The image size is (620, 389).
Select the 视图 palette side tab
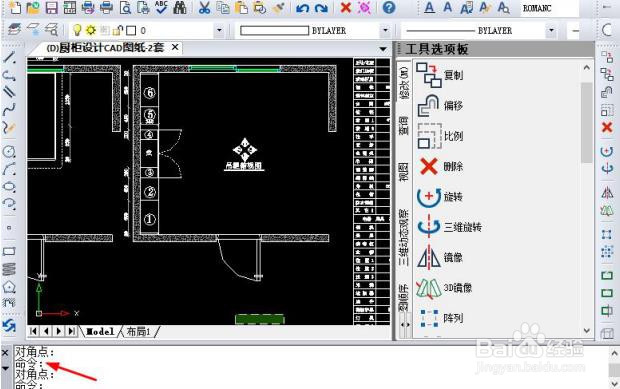tap(404, 172)
